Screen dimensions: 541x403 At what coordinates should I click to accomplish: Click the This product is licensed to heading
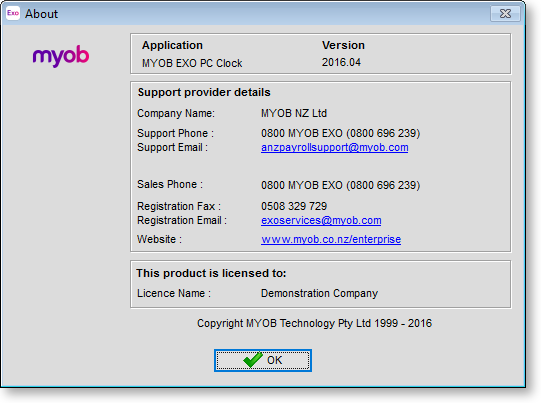point(211,273)
